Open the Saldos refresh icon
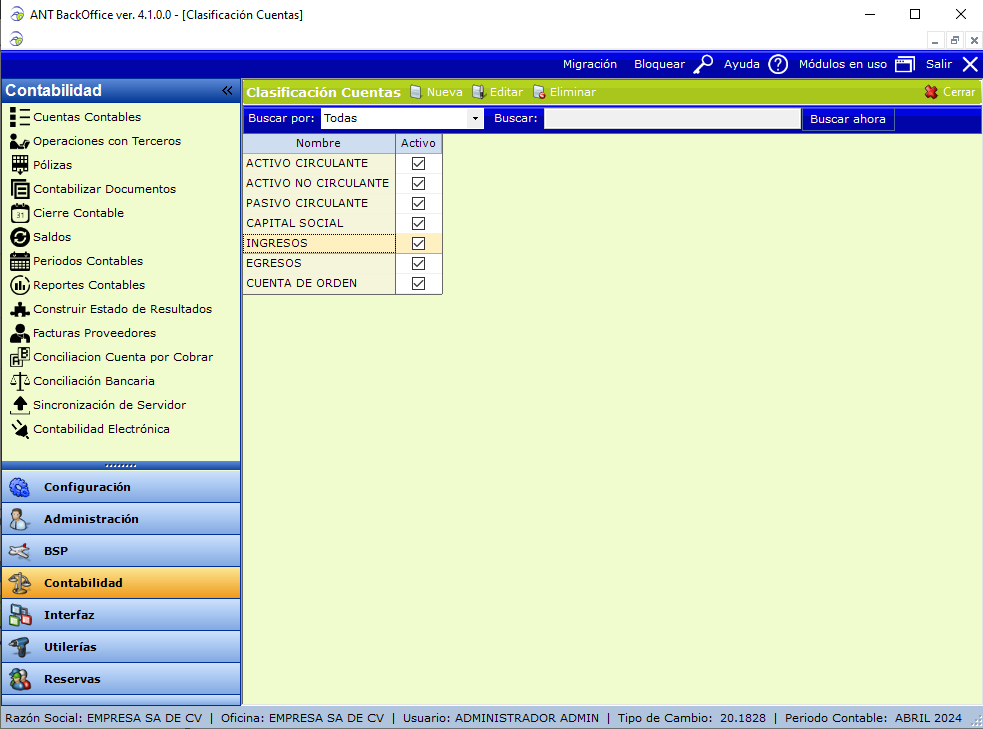Image resolution: width=983 pixels, height=729 pixels. coord(19,237)
